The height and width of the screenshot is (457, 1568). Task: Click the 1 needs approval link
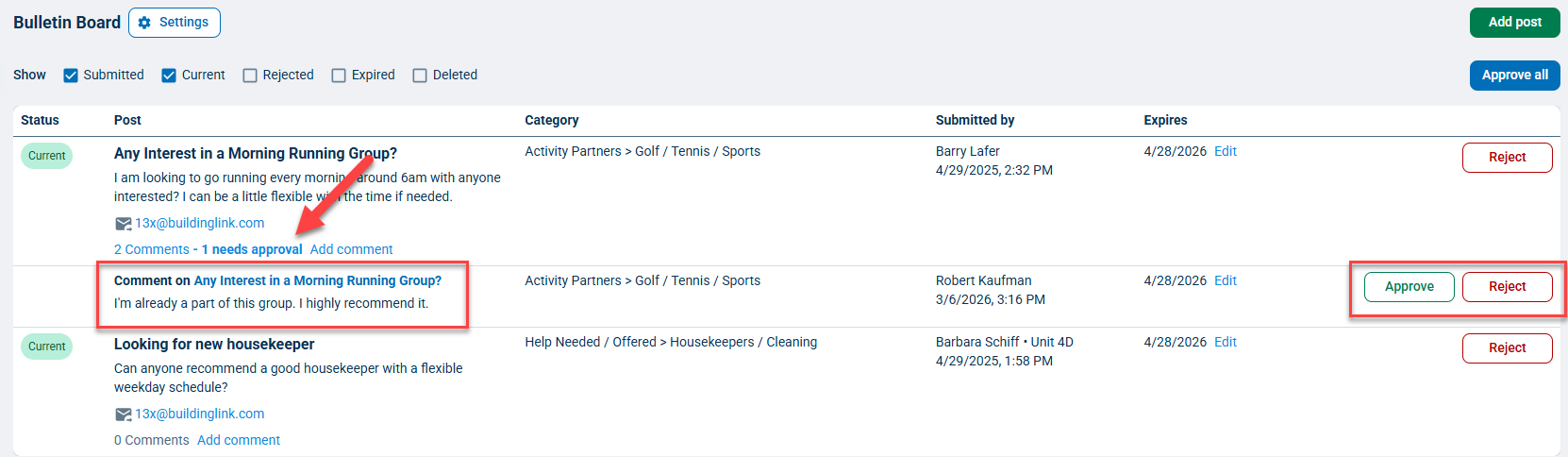click(x=252, y=249)
